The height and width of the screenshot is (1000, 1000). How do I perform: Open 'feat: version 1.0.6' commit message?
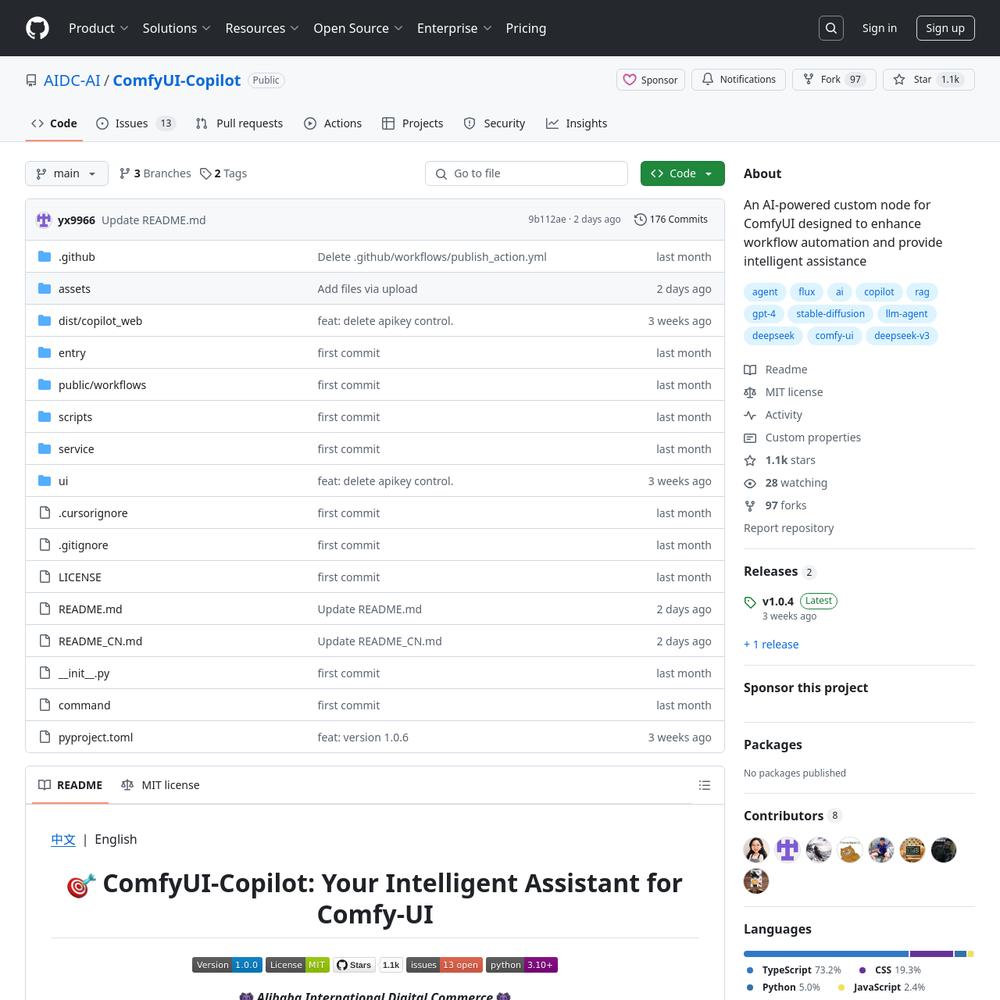363,737
